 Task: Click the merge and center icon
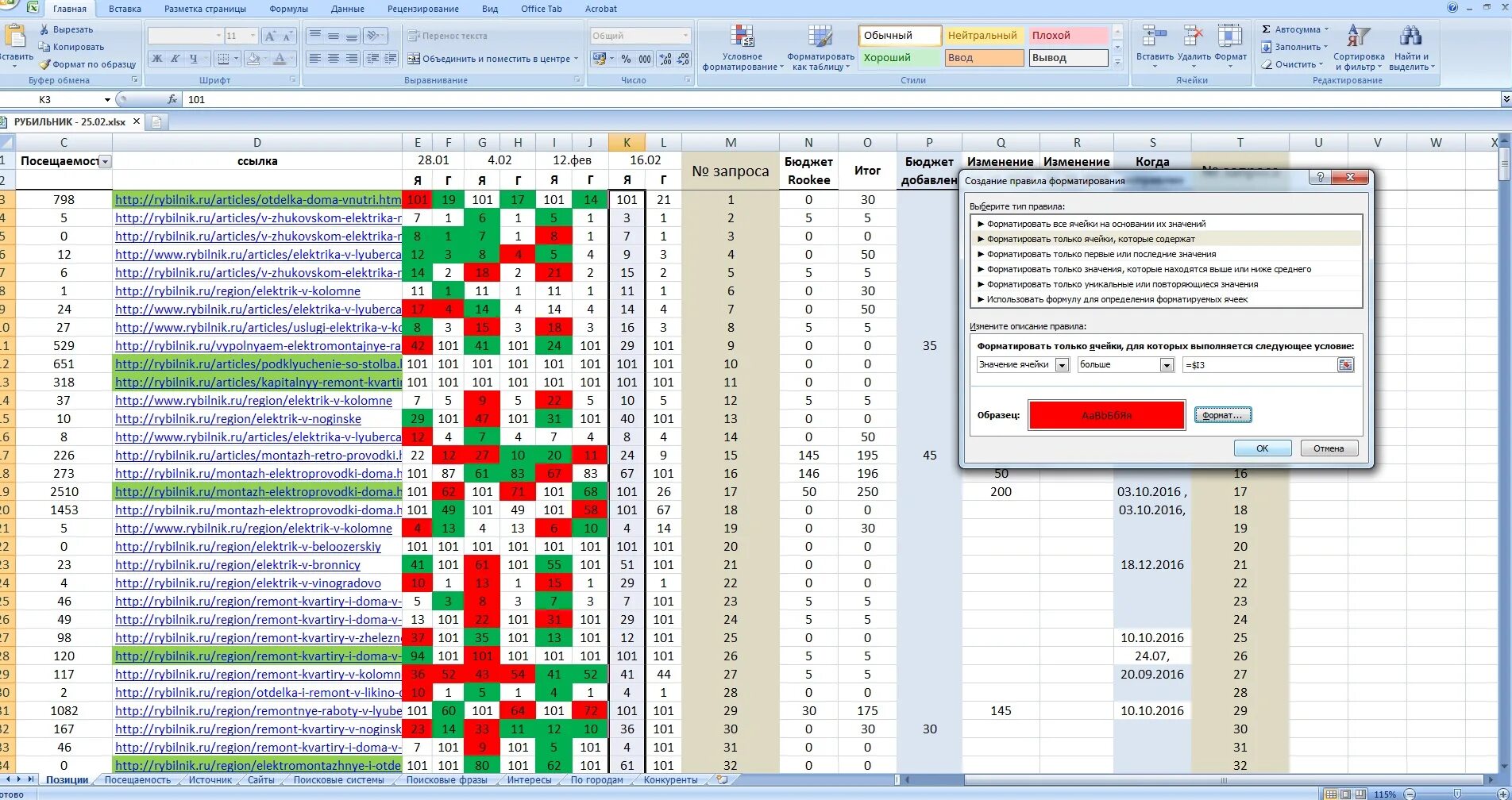[414, 59]
